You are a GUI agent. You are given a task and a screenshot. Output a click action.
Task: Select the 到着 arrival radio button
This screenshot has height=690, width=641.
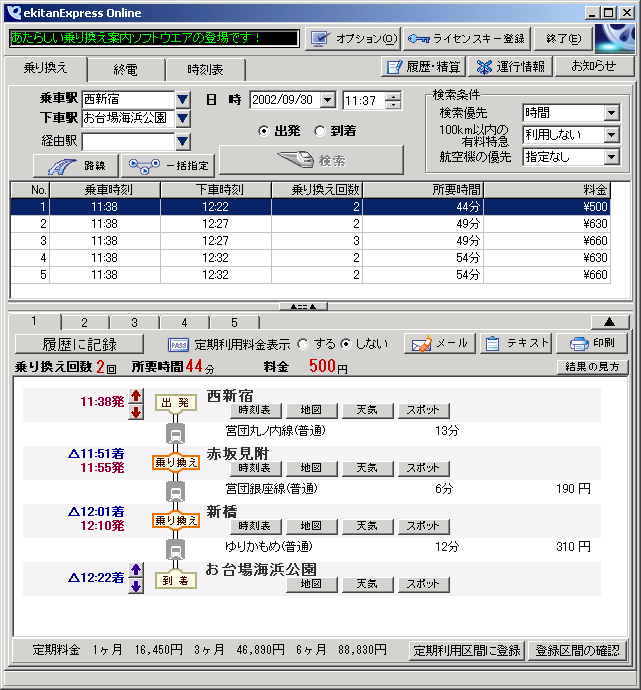320,131
